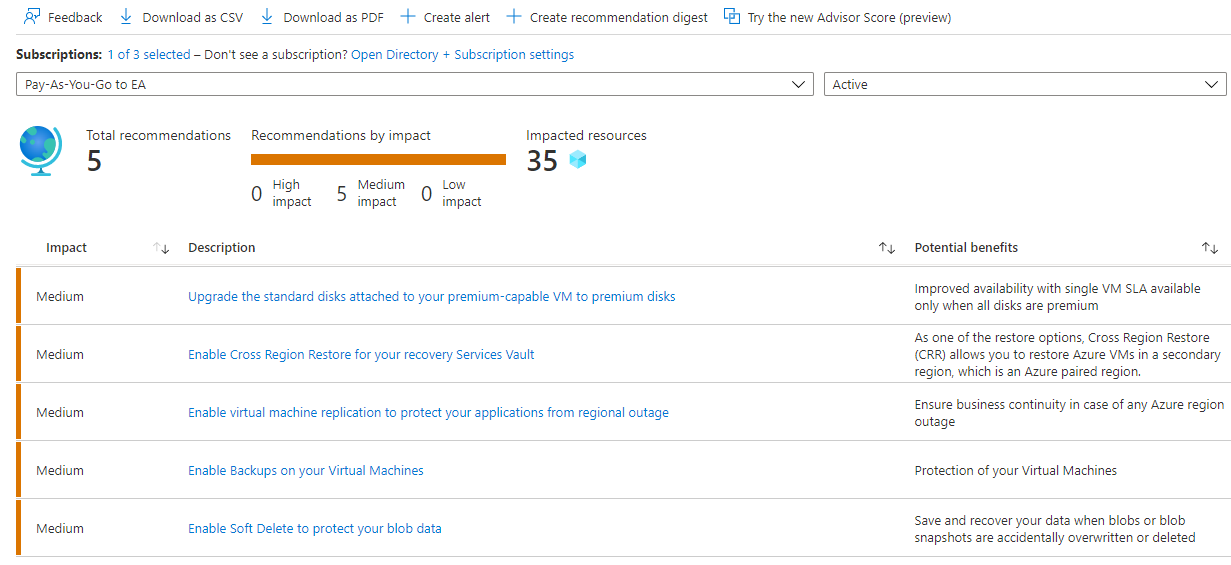Click the impacted resources cube icon

click(577, 159)
